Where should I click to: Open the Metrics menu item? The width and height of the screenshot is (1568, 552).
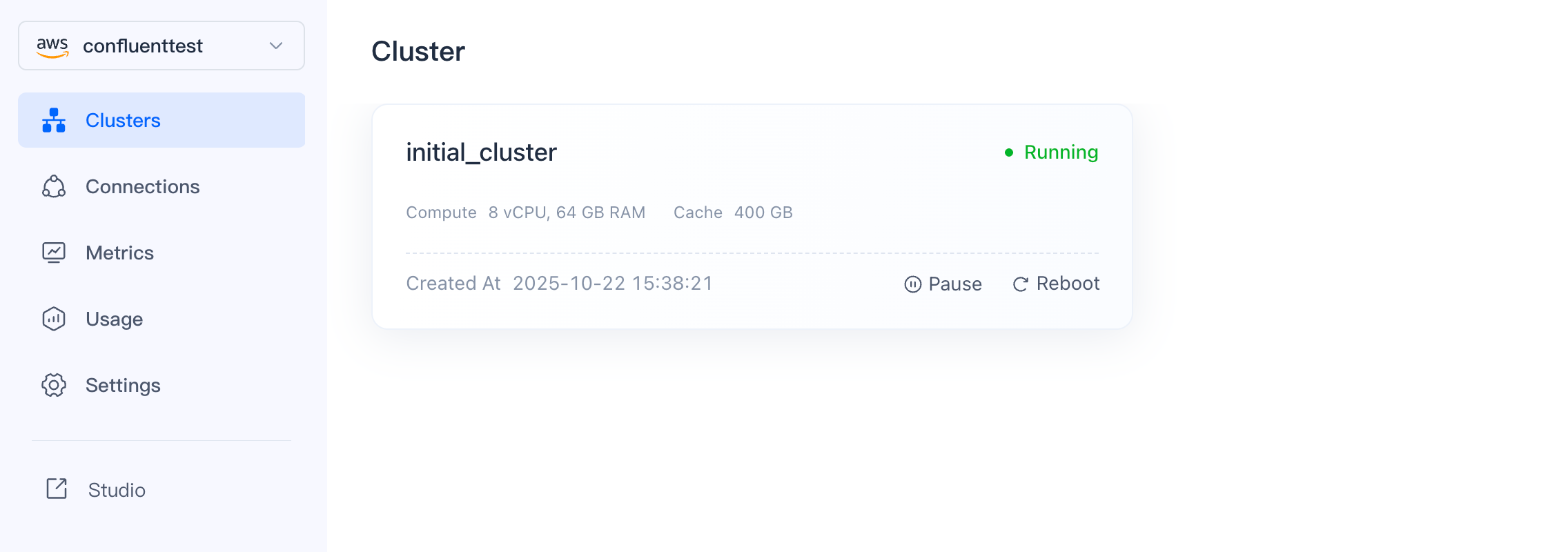(x=119, y=253)
